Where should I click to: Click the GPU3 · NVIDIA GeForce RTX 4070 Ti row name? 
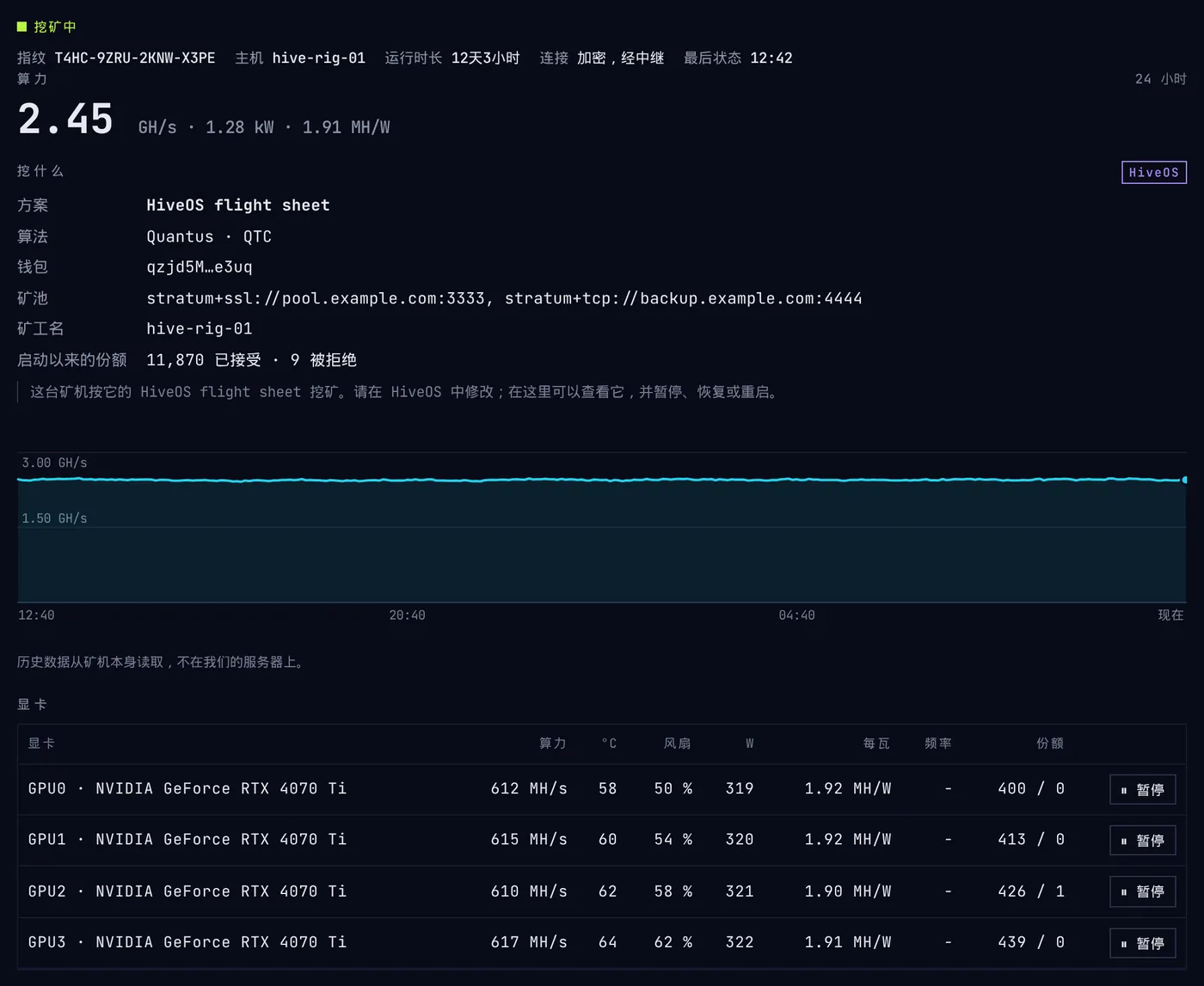click(x=187, y=942)
